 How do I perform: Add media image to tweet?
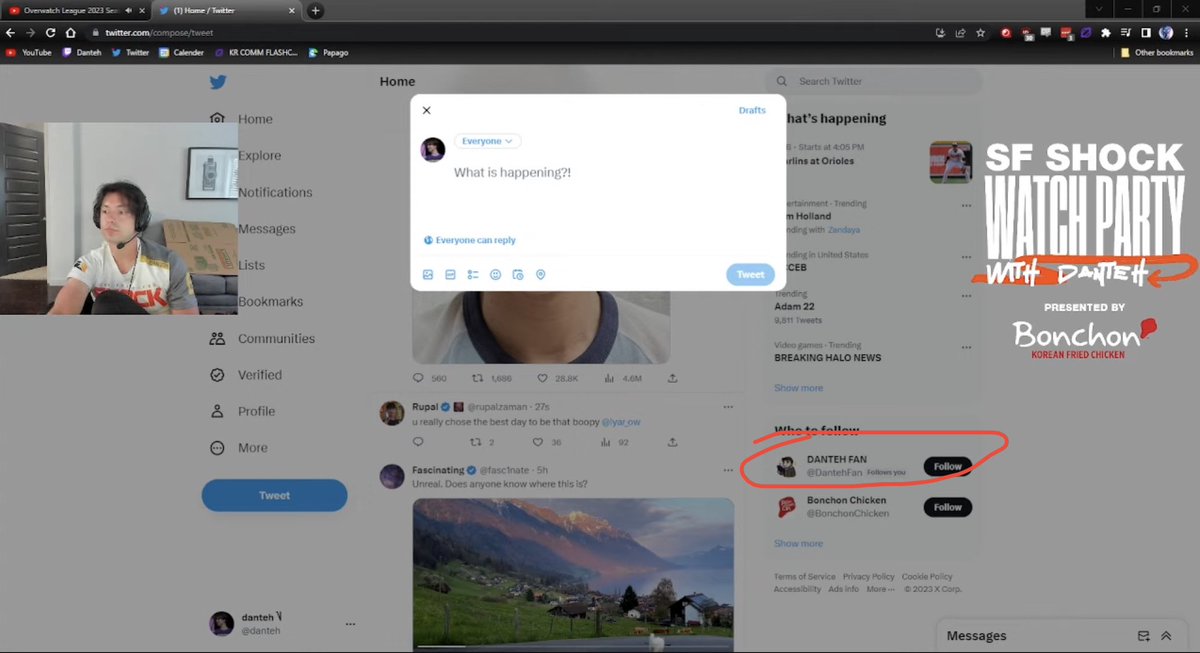pos(428,275)
